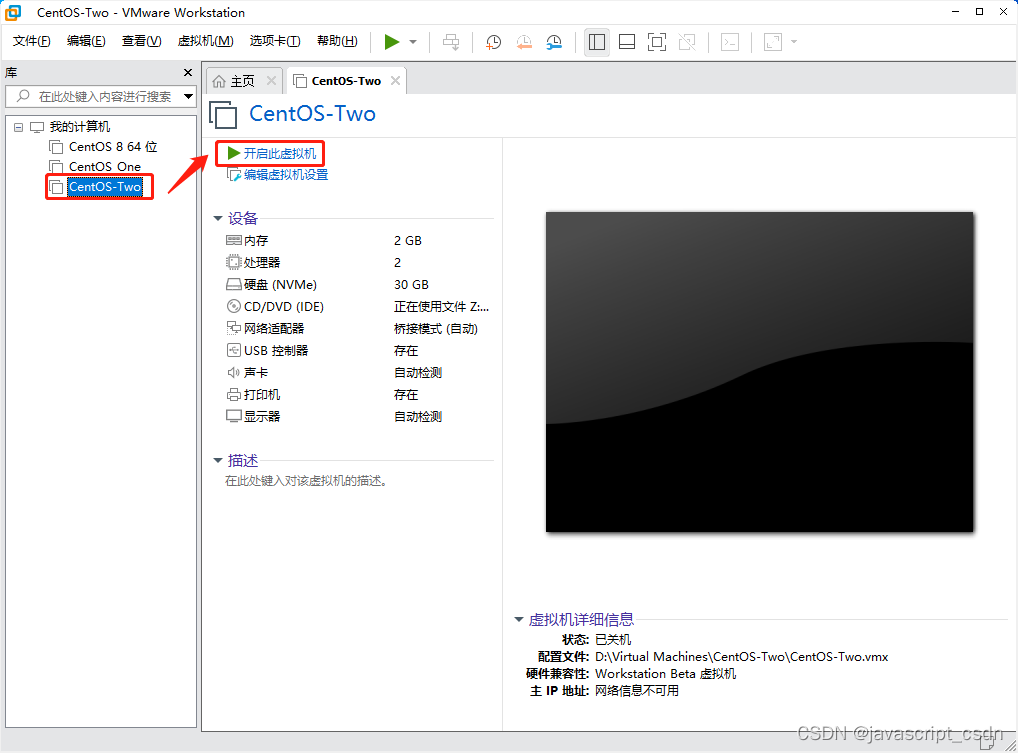
Task: Close the 库 library panel
Action: [x=188, y=73]
